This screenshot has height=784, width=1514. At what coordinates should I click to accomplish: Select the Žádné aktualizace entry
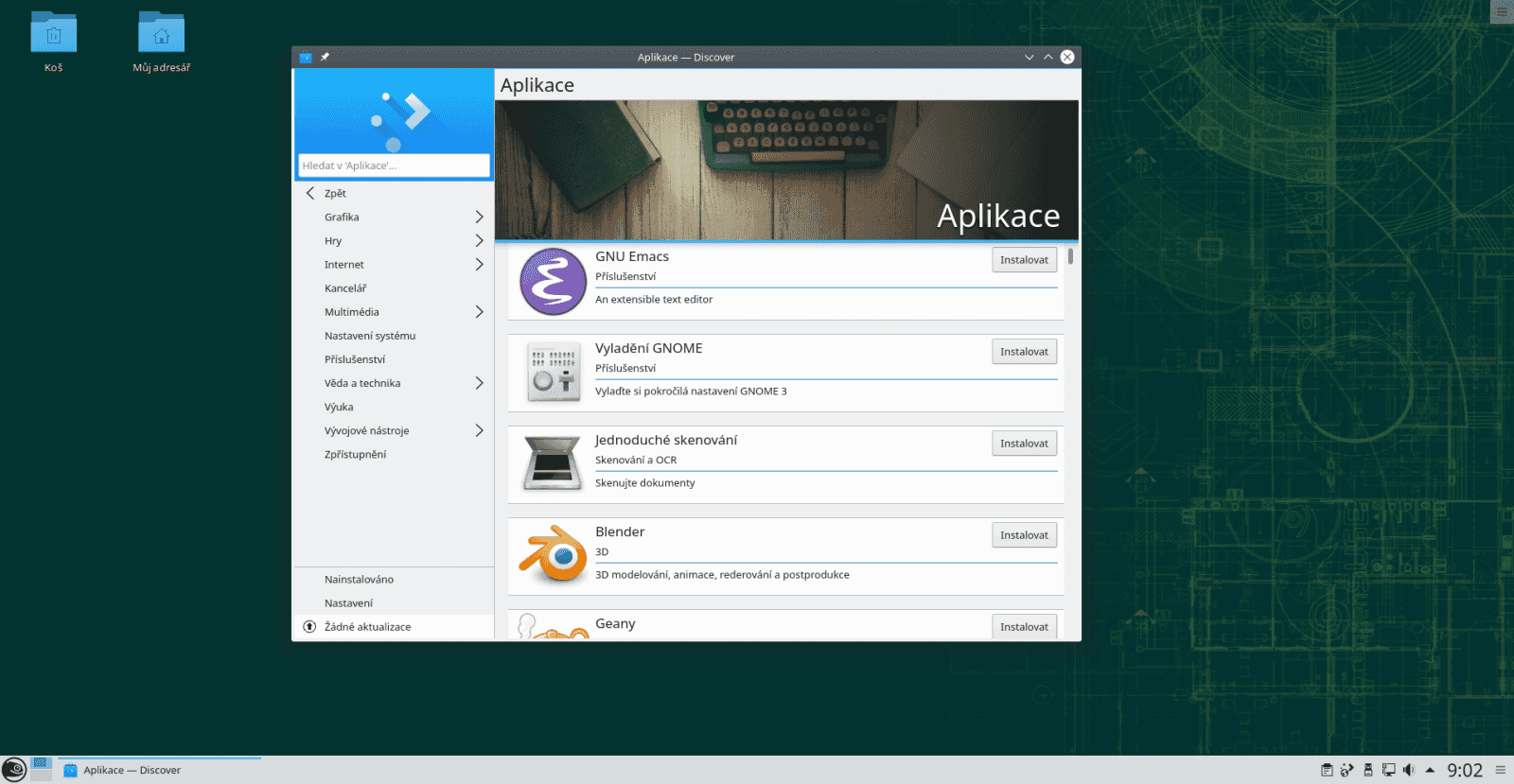click(394, 627)
